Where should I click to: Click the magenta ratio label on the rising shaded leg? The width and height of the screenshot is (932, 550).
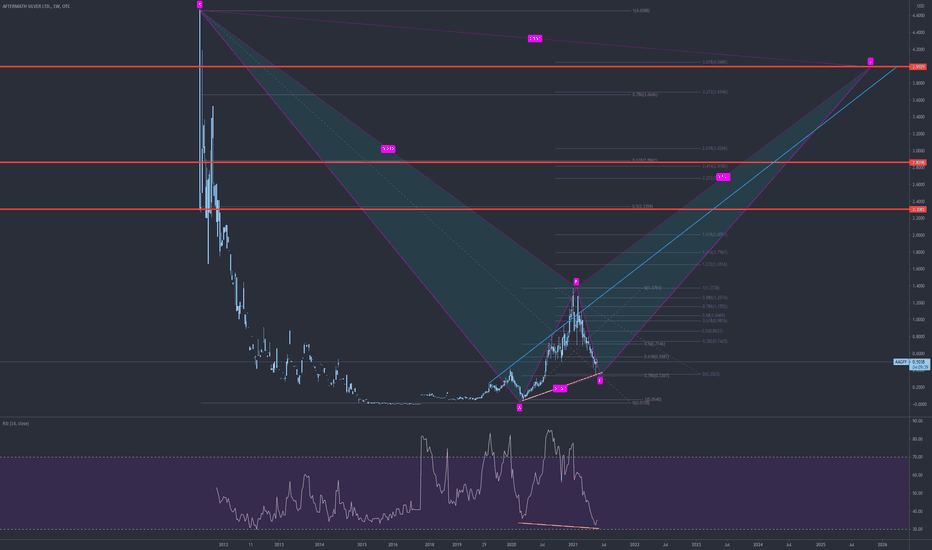point(723,177)
